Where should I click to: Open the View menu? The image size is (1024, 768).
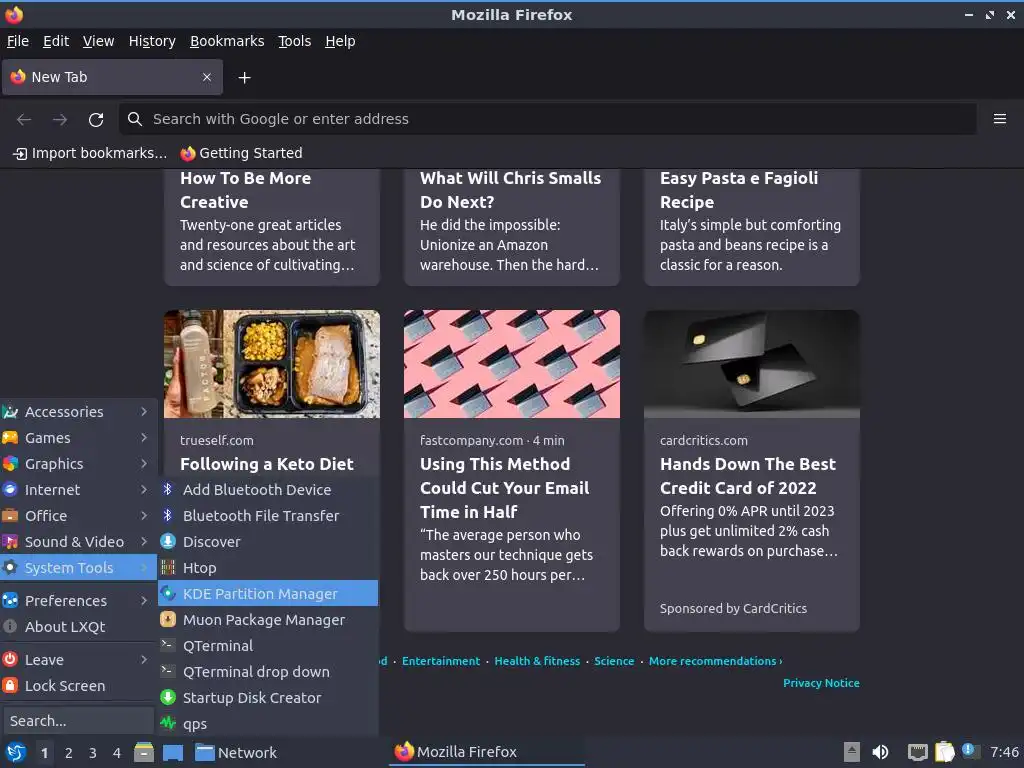click(98, 41)
